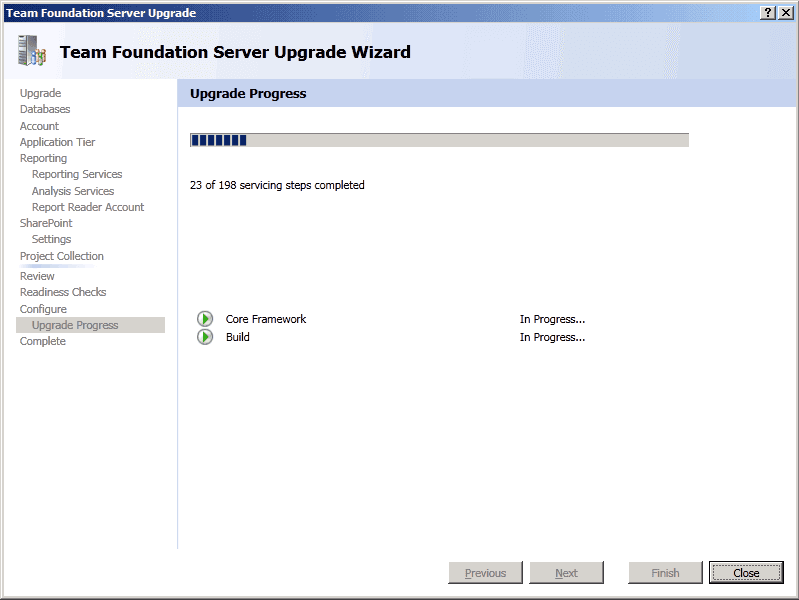The height and width of the screenshot is (600, 799).
Task: Select Reporting Services sub-step
Action: point(77,174)
